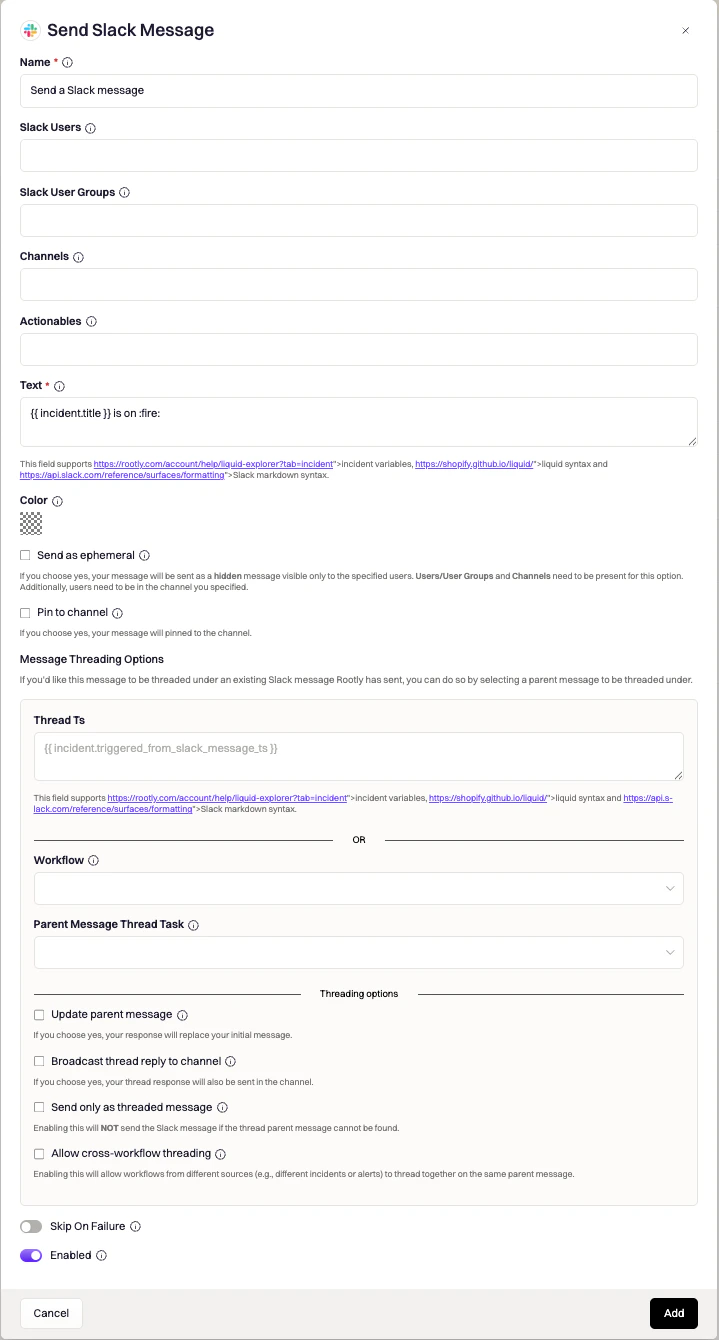The image size is (719, 1340).
Task: Enable the Skip On Failure toggle
Action: pyautogui.click(x=30, y=1226)
